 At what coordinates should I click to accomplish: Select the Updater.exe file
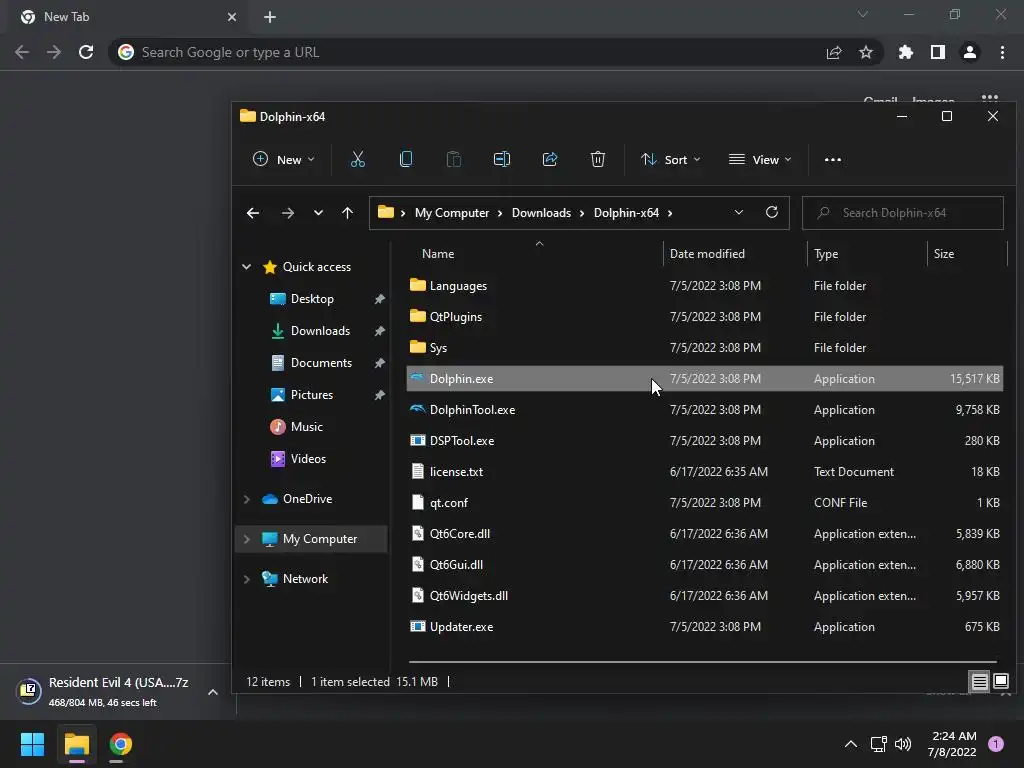coord(704,627)
